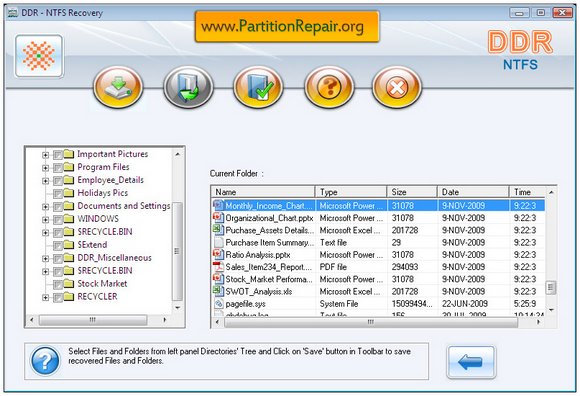Select the 'Stock Market' folder label

tap(102, 284)
